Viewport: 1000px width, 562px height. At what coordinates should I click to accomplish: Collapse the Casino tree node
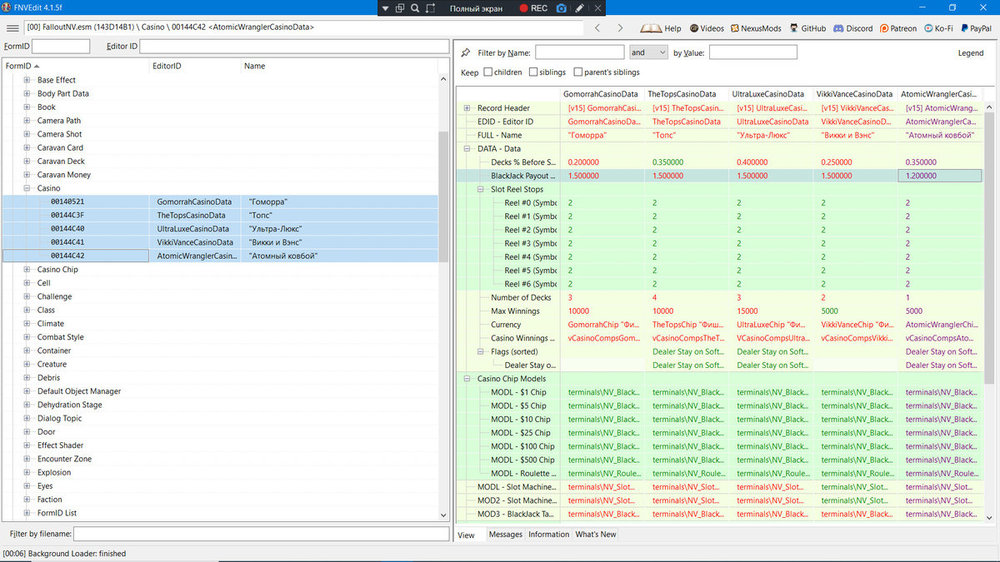(27, 188)
